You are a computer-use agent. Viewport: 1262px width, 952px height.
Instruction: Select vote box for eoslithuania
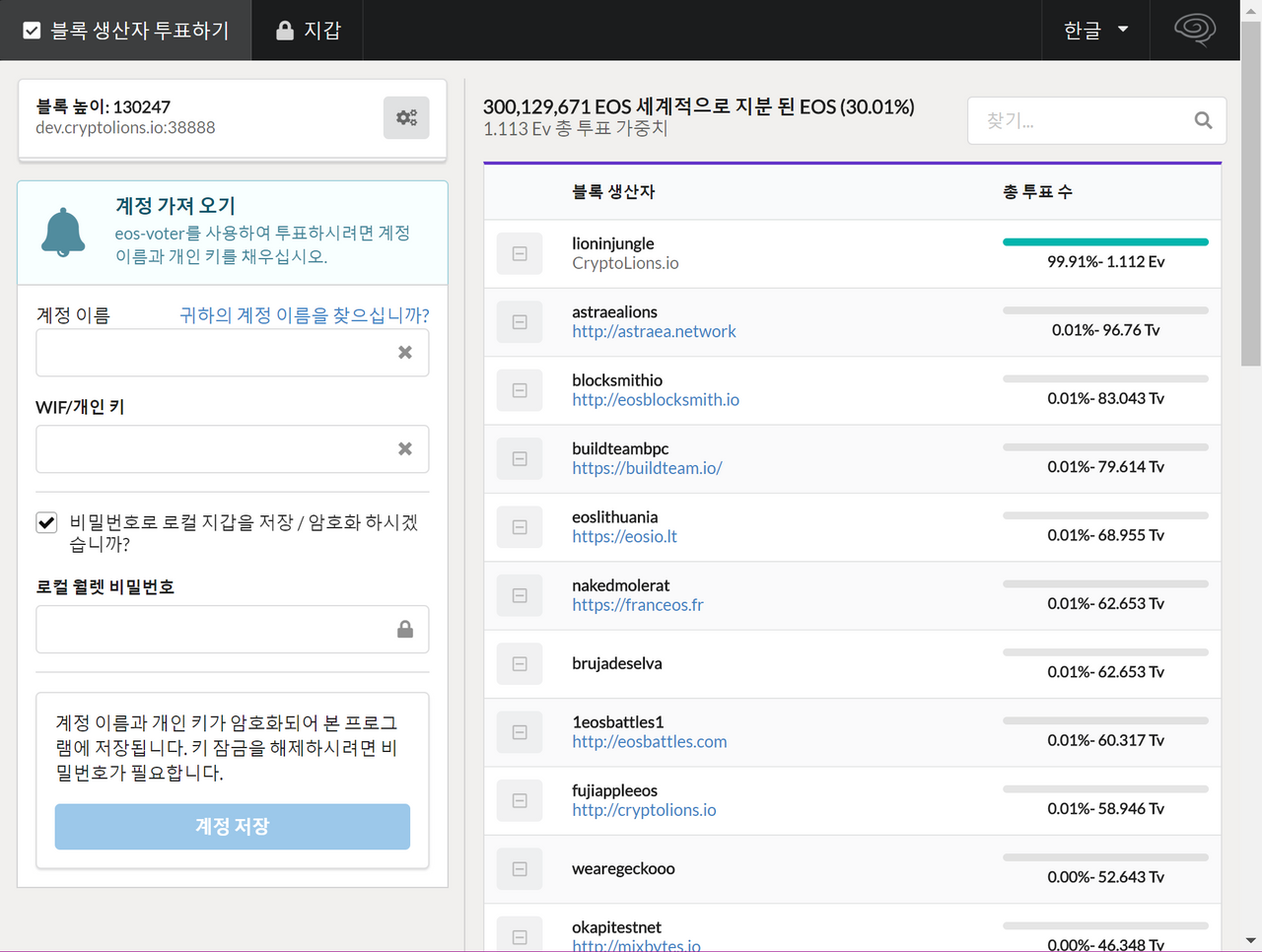(520, 527)
